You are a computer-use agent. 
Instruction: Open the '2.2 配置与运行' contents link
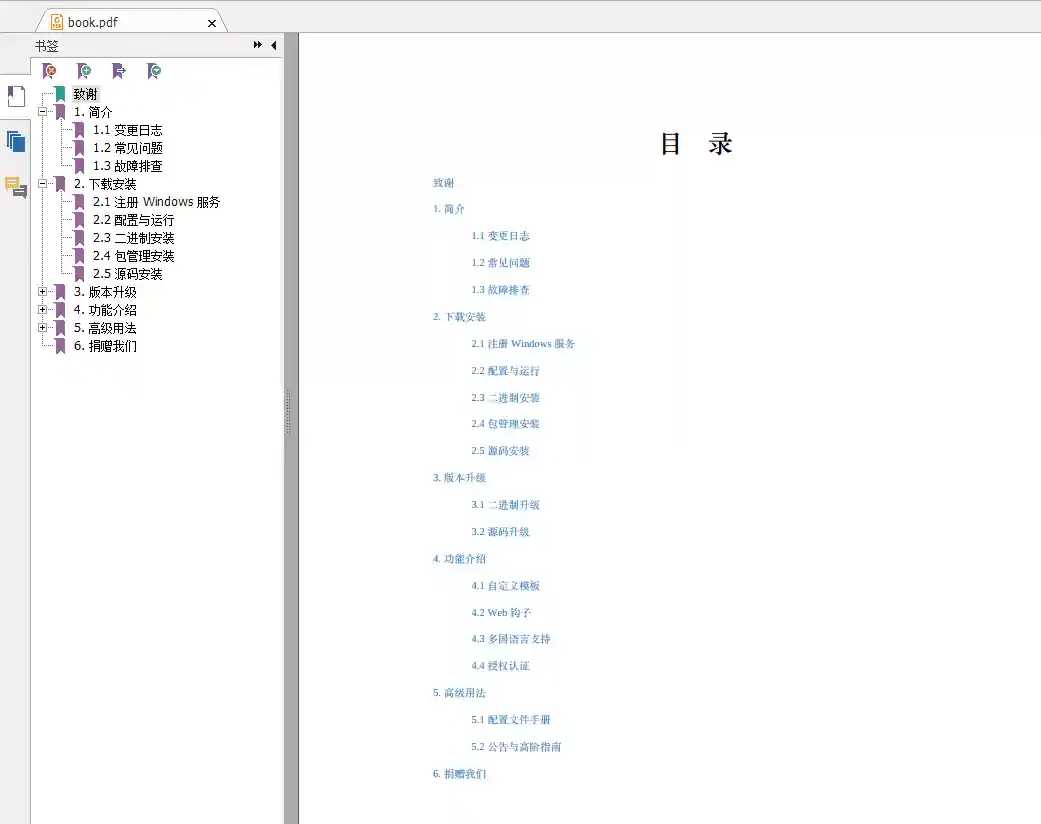[505, 371]
